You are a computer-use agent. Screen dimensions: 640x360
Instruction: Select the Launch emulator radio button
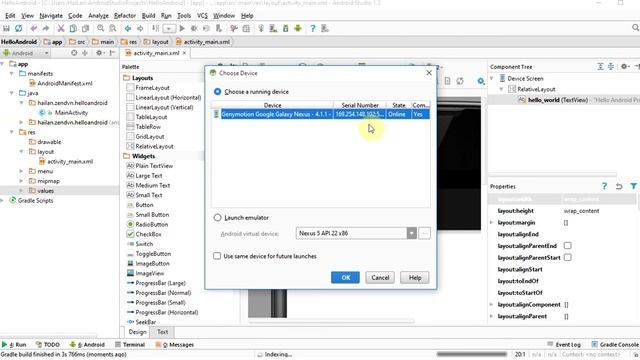click(x=218, y=218)
